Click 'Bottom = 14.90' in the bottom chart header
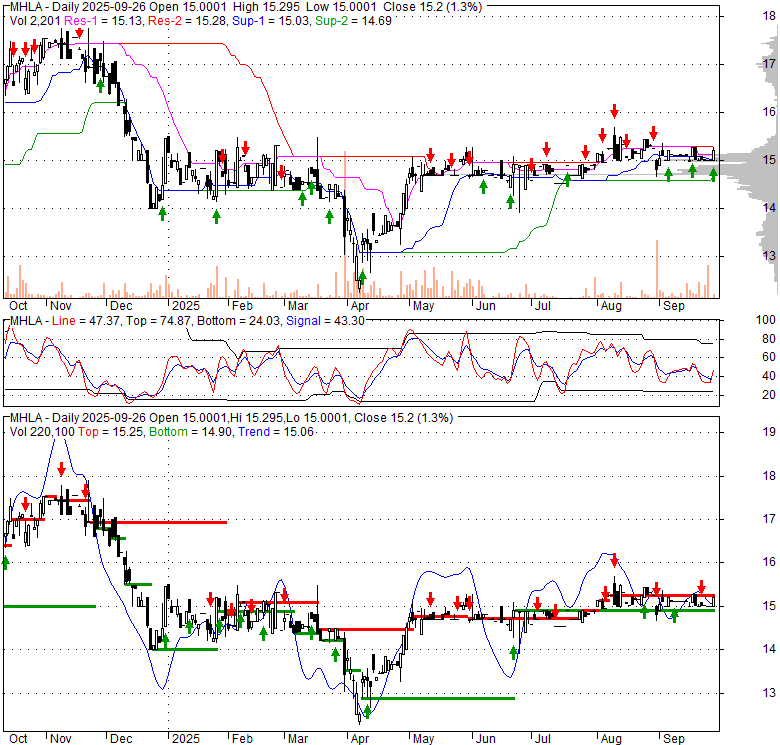The width and height of the screenshot is (780, 745). [x=191, y=432]
